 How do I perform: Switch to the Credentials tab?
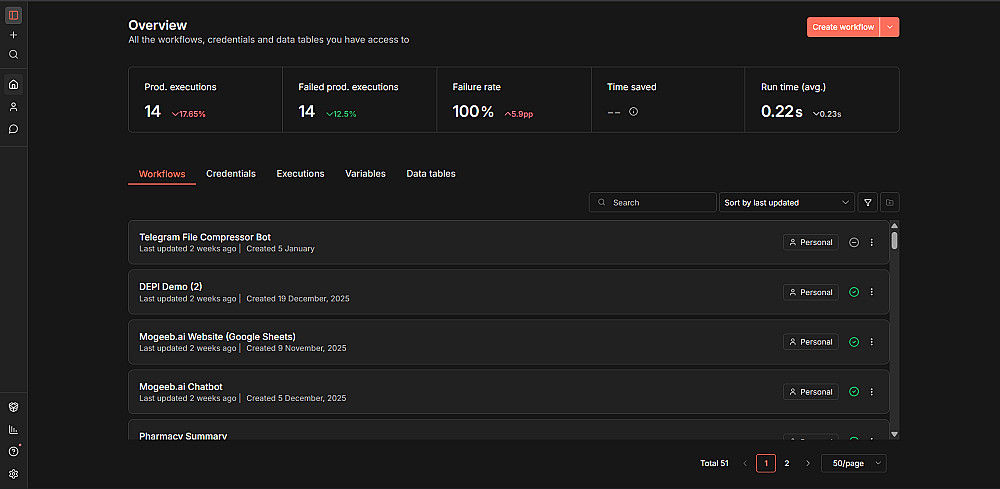coord(231,174)
